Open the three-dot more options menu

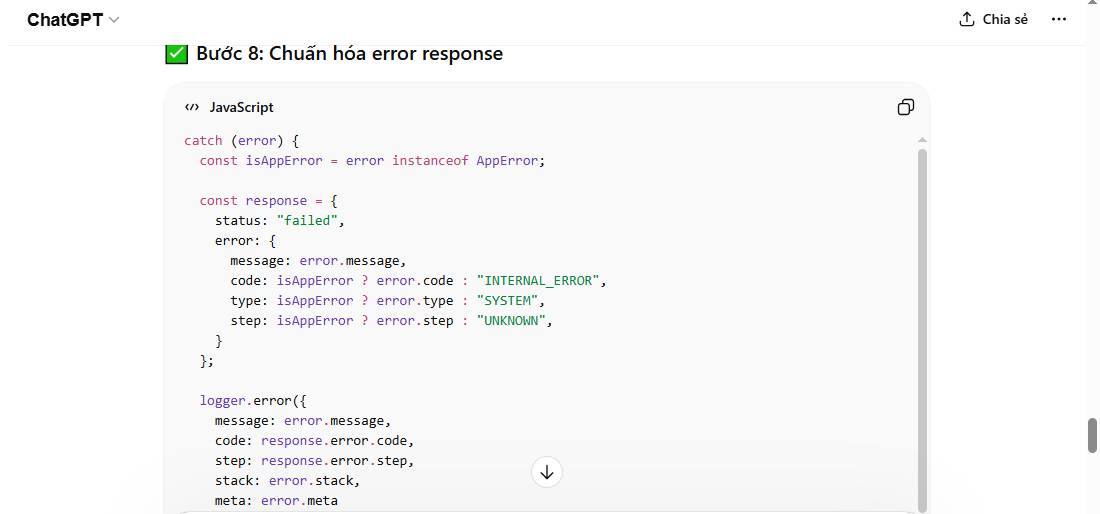[x=1059, y=19]
